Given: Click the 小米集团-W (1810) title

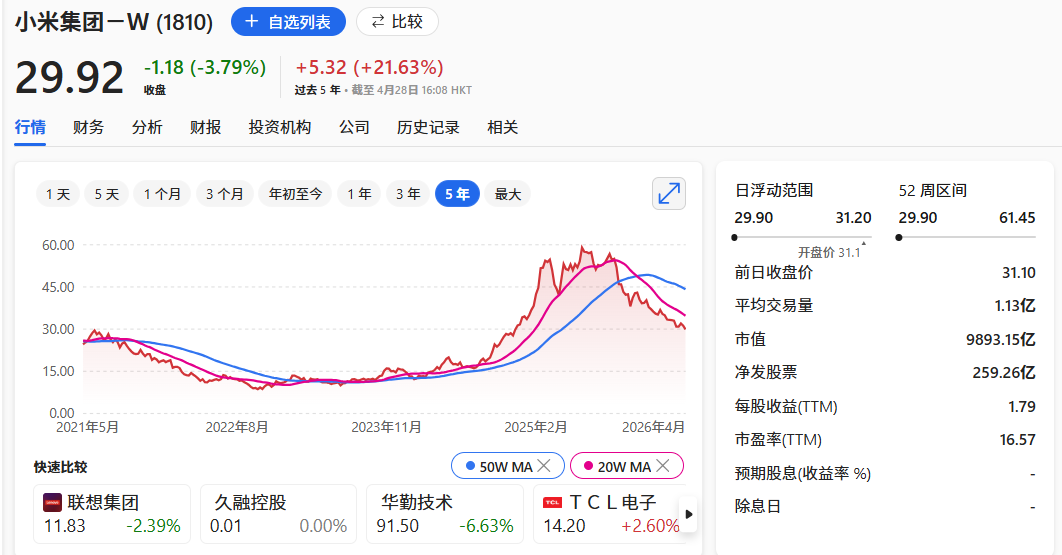Looking at the screenshot, I should [114, 22].
